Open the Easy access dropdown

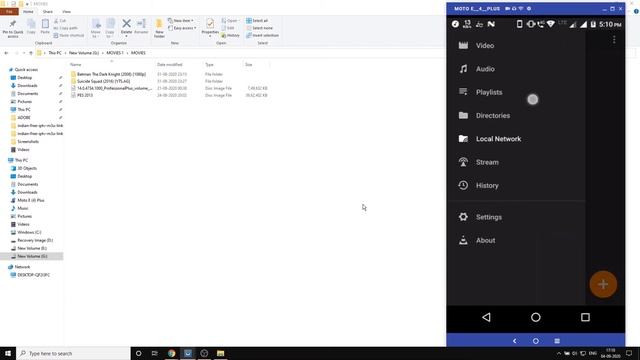coord(182,28)
